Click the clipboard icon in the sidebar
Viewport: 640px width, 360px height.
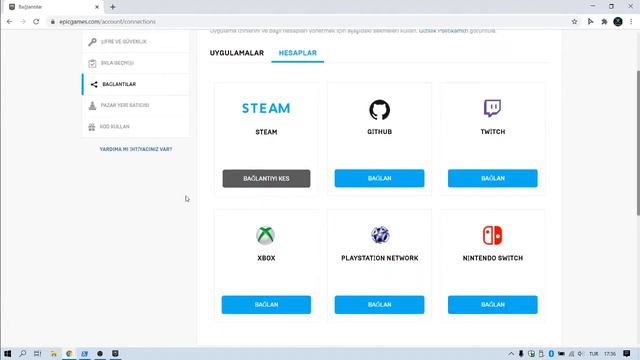[92, 63]
